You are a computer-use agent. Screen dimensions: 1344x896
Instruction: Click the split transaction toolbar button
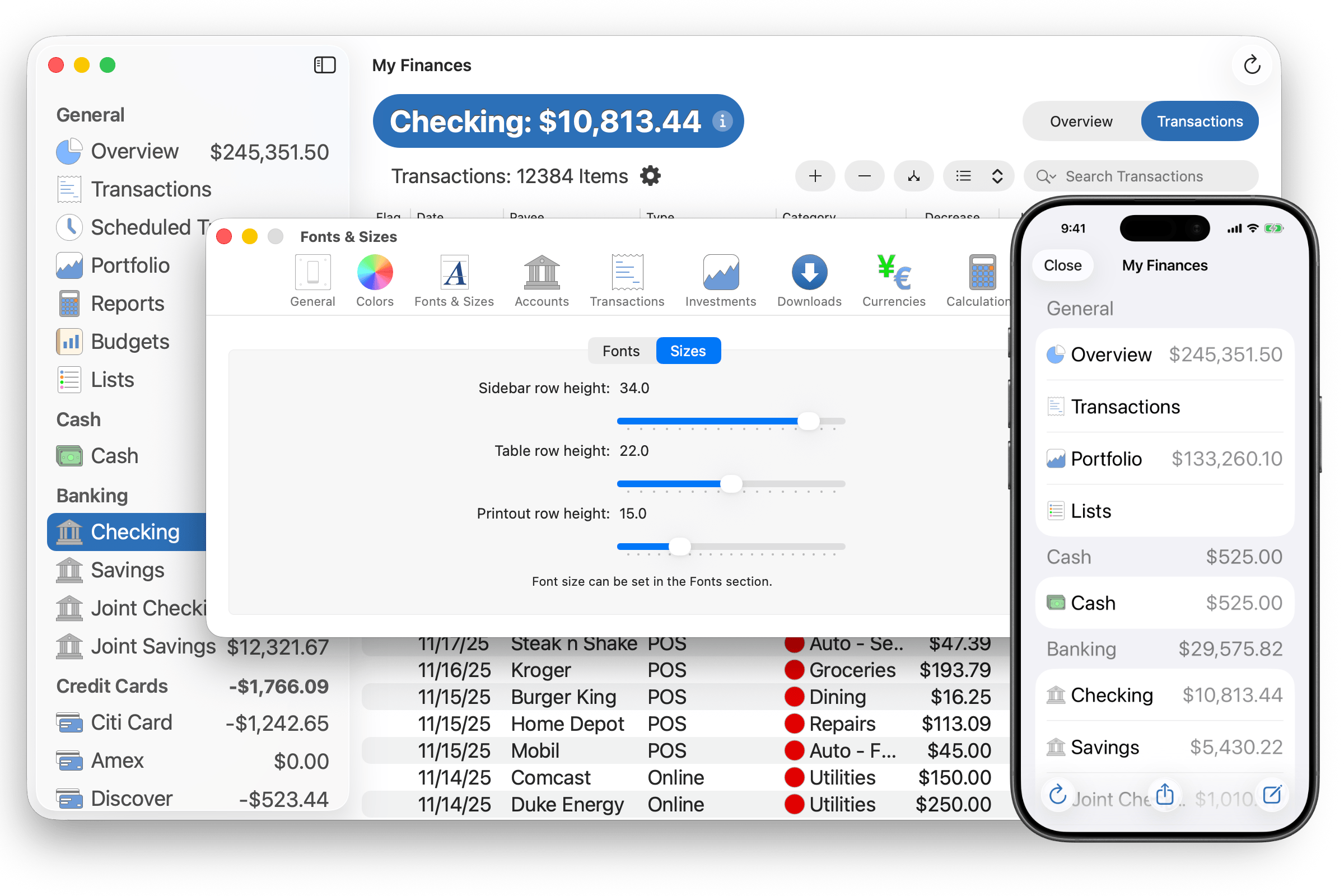[x=913, y=176]
